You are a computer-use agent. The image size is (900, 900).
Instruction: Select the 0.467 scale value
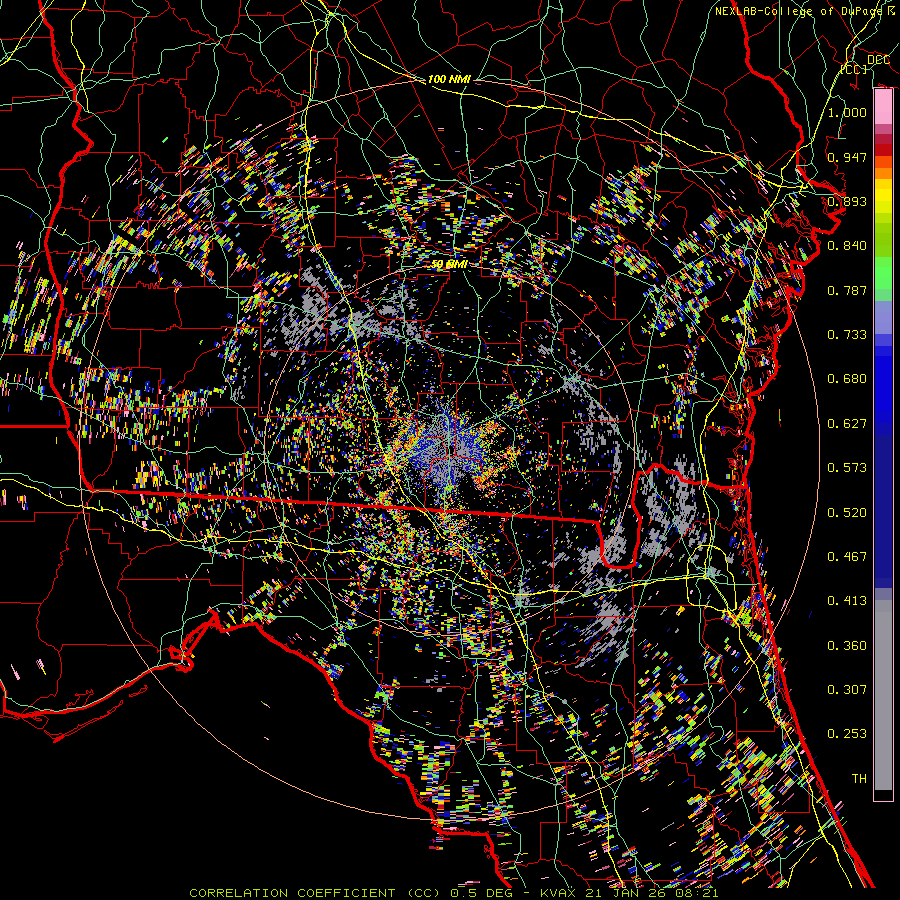pos(847,557)
